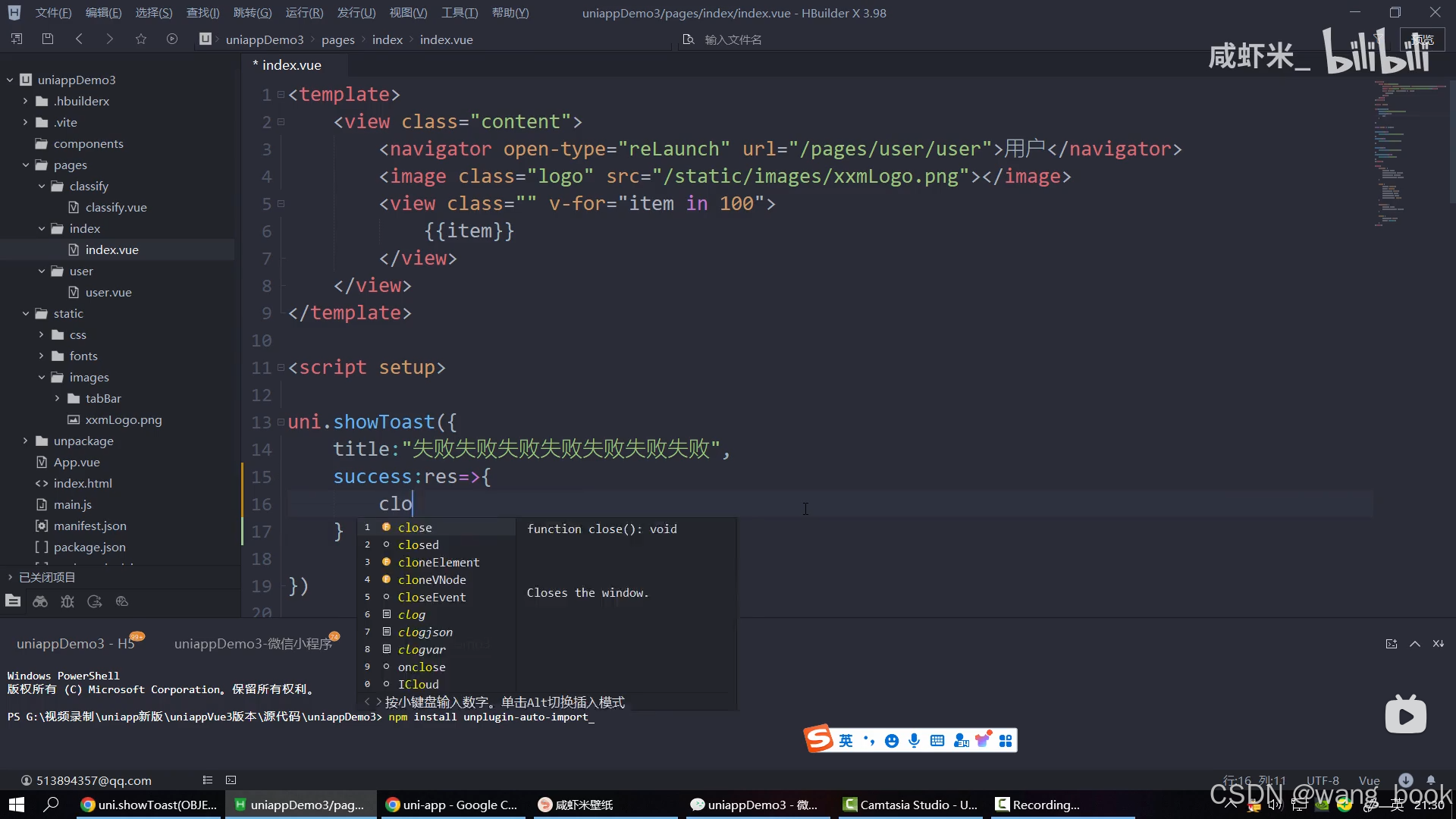Fold the uni.showToast block at line 13
This screenshot has width=1456, height=819.
click(x=281, y=422)
